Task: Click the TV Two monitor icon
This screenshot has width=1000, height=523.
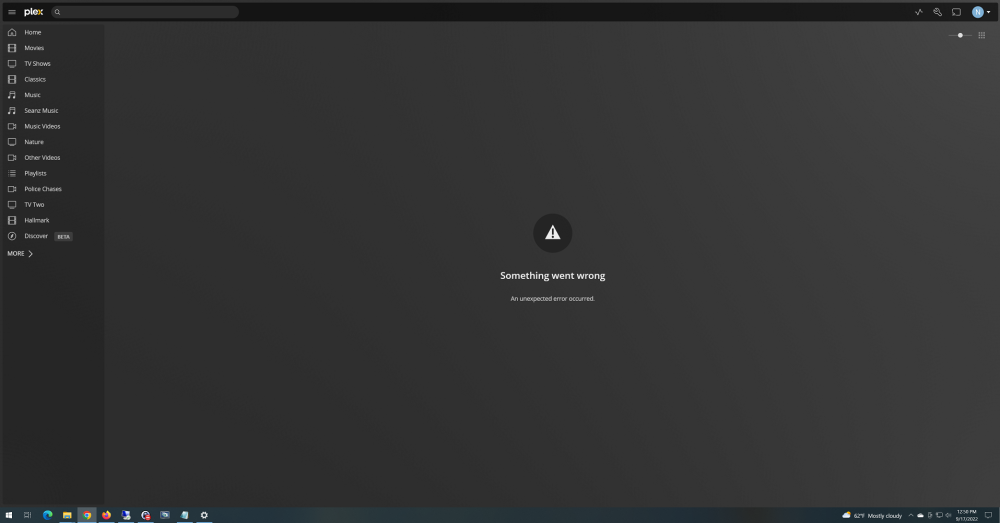Action: pos(11,204)
